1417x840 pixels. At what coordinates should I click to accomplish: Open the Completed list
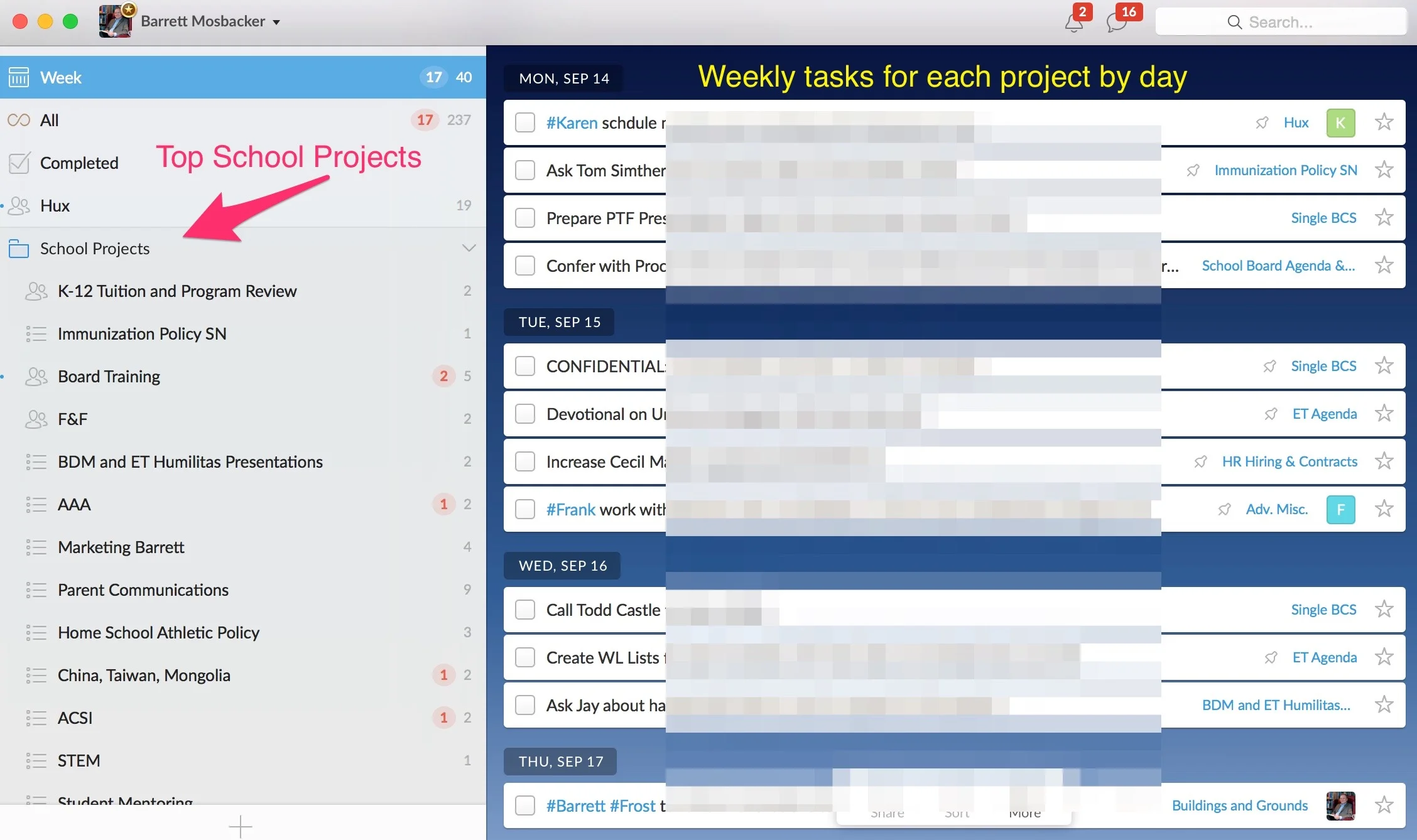[x=79, y=163]
